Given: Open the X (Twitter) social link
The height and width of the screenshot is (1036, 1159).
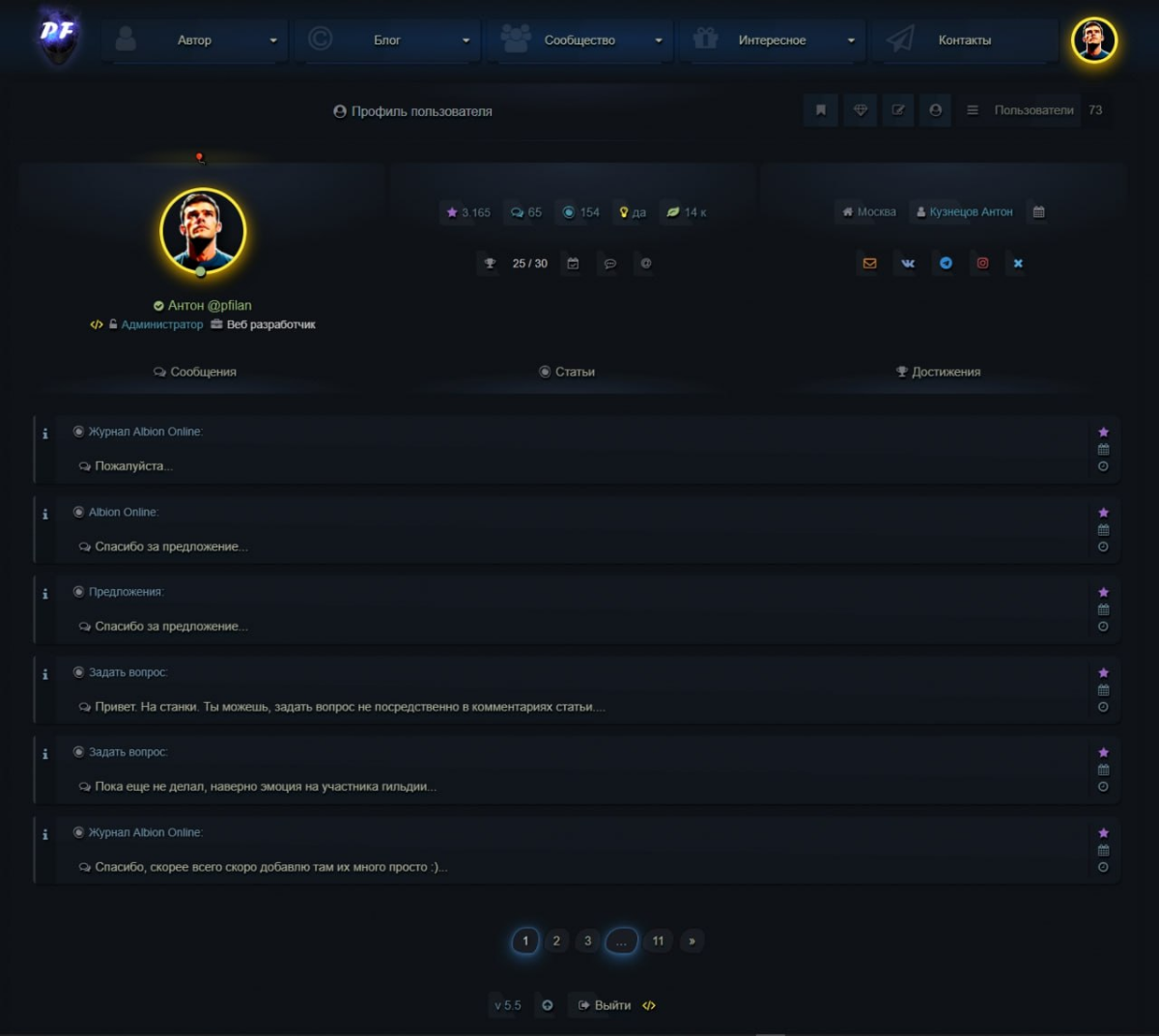Looking at the screenshot, I should pos(1018,264).
